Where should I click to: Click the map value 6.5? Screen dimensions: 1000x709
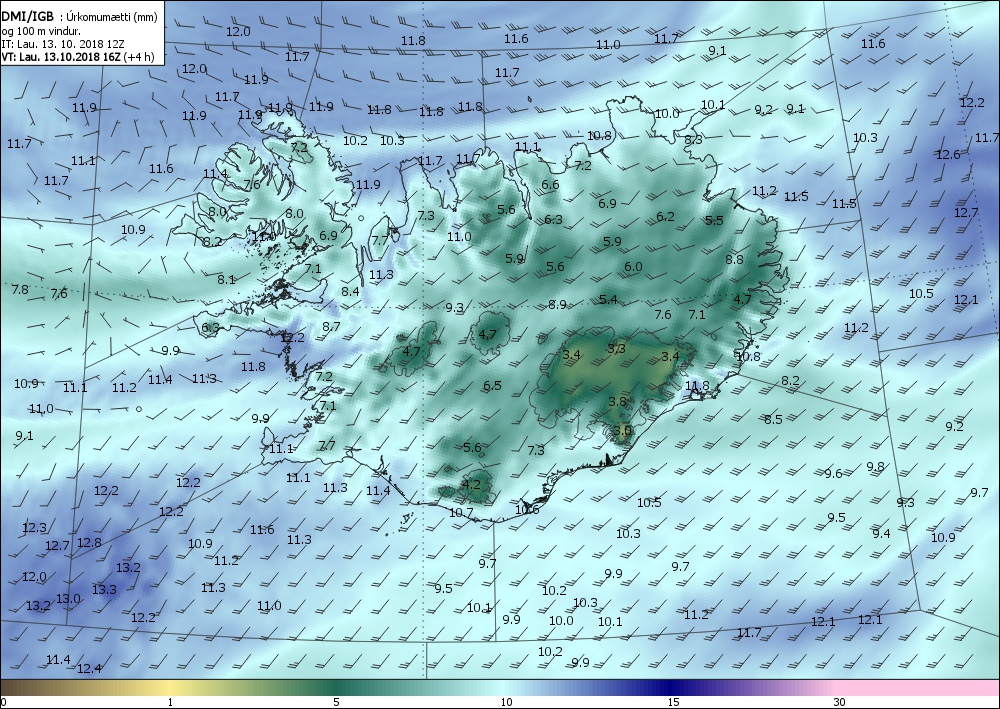click(x=492, y=385)
